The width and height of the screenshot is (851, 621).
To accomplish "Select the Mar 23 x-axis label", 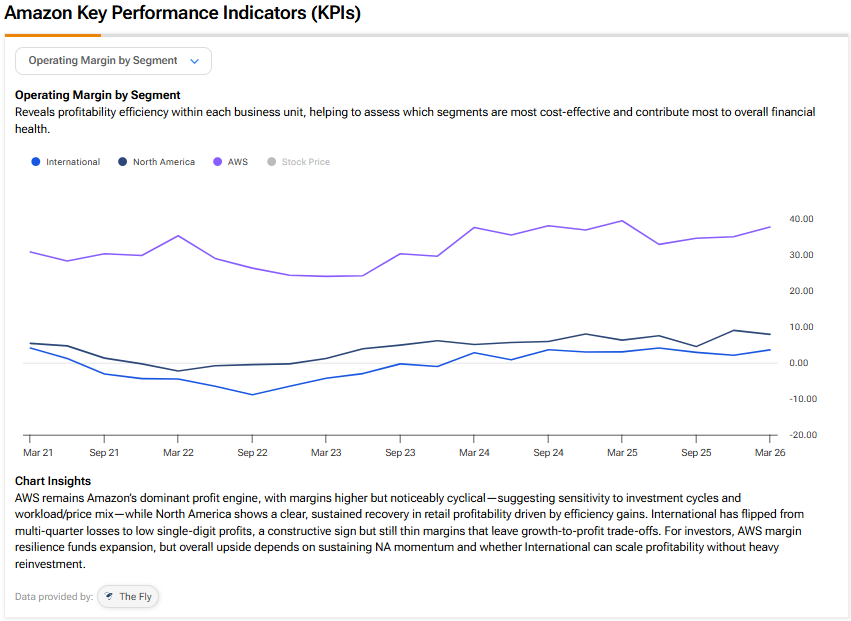I will point(326,453).
